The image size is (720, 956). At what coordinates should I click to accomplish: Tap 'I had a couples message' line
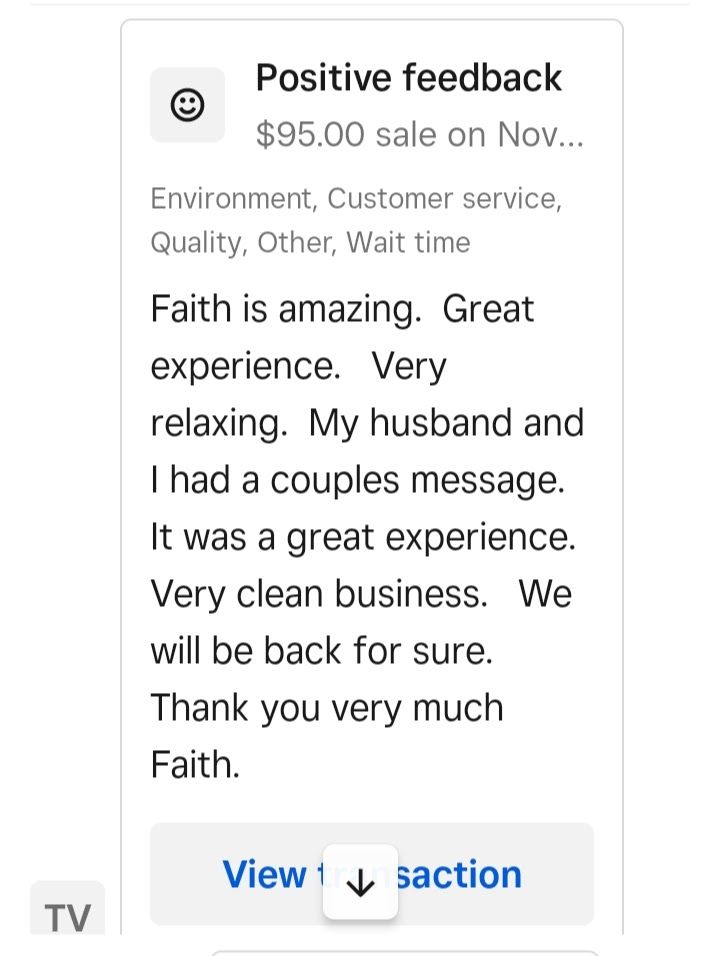click(358, 480)
